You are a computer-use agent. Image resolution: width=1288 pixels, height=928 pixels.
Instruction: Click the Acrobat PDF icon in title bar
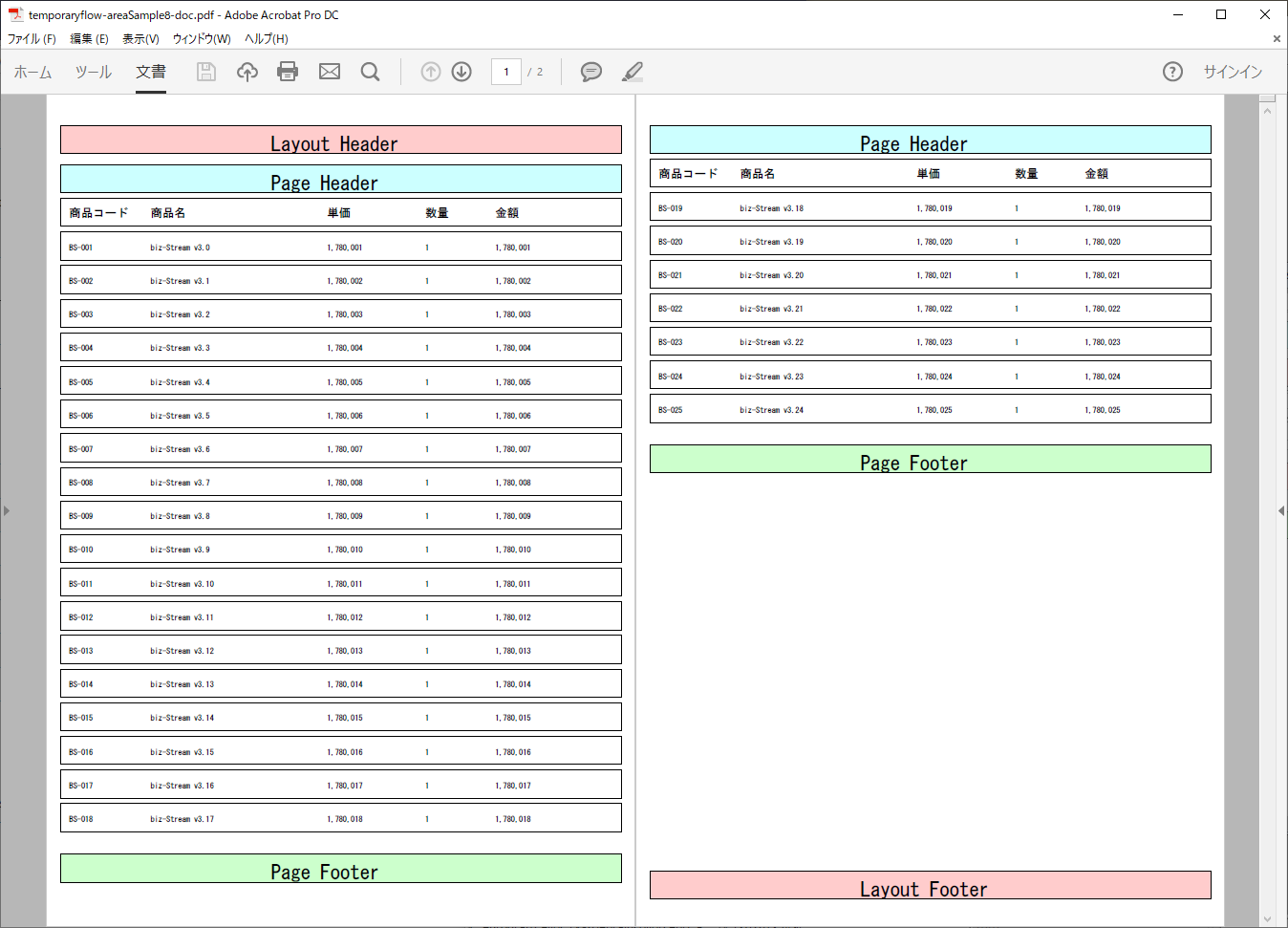15,14
